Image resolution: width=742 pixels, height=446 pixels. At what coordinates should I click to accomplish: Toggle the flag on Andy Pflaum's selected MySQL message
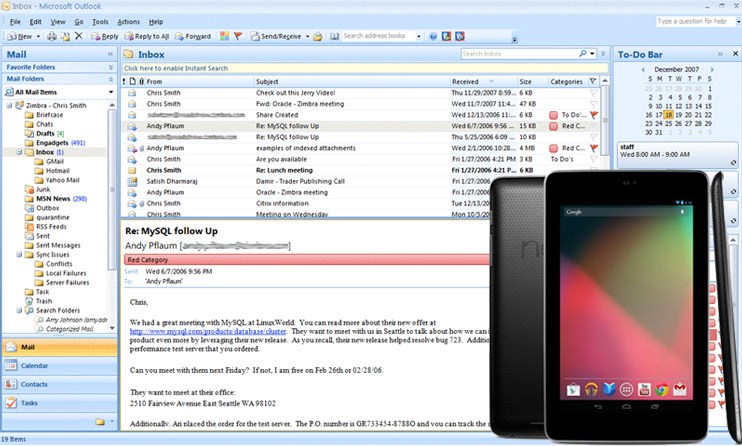coord(594,126)
